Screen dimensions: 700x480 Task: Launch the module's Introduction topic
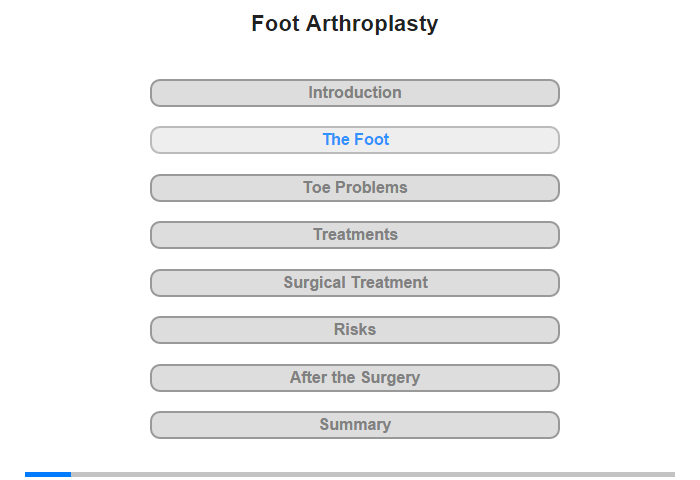point(354,93)
